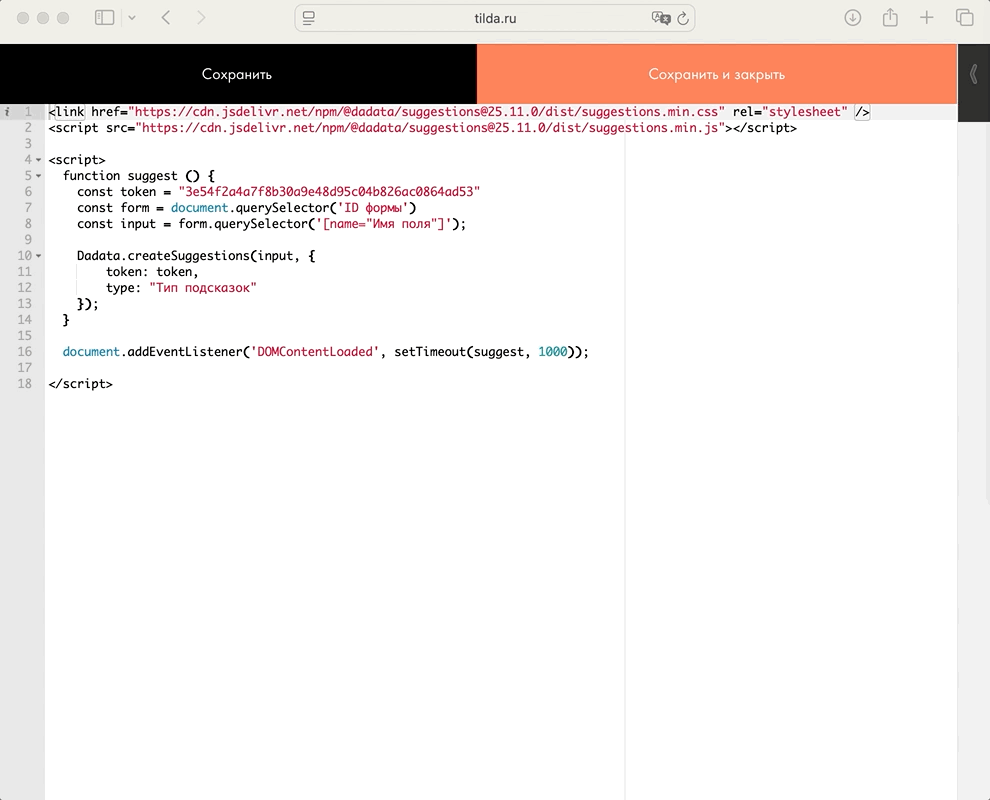Expand the right side panel arrow

pos(973,74)
